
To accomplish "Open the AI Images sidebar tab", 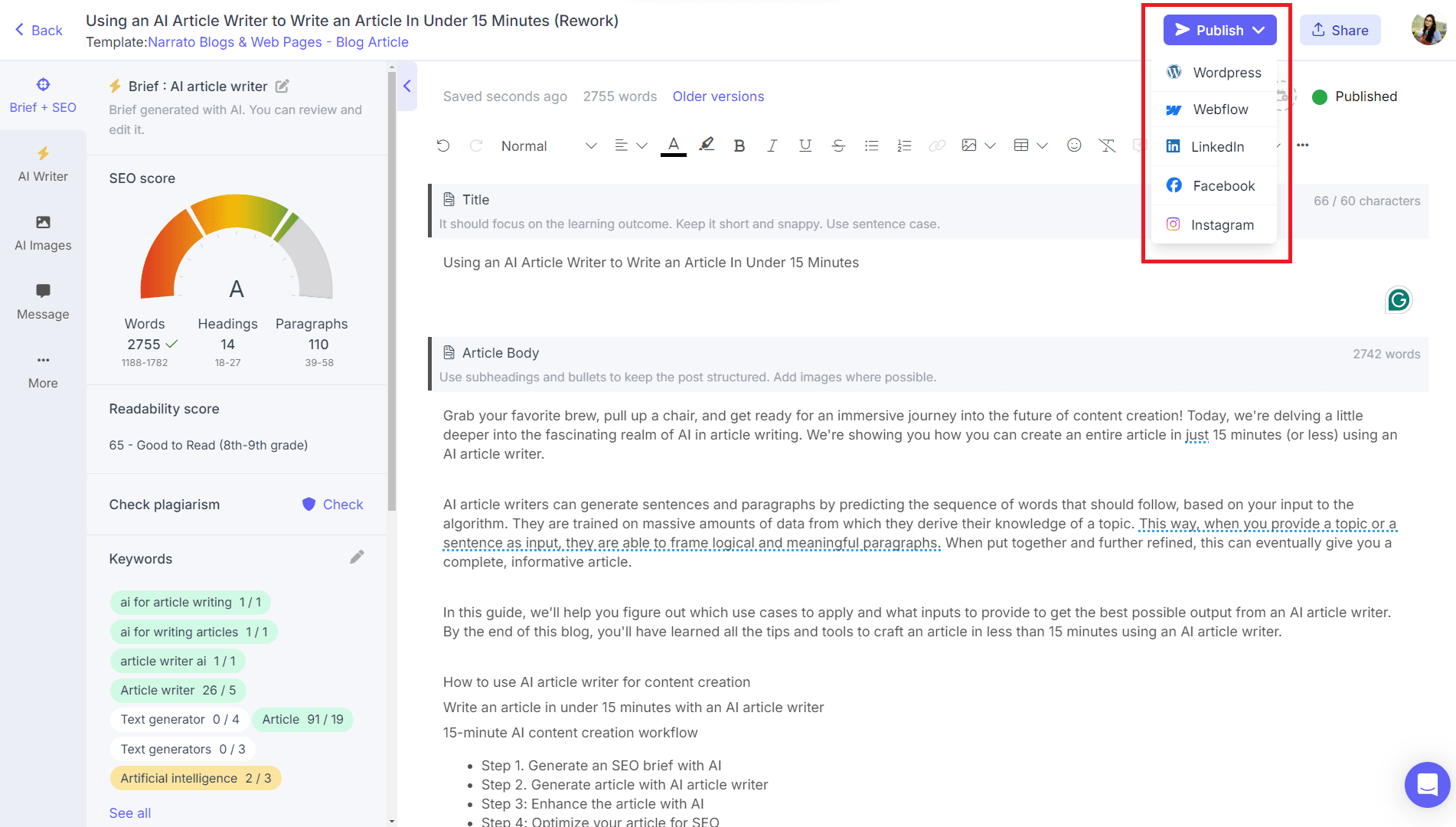I will pyautogui.click(x=43, y=234).
